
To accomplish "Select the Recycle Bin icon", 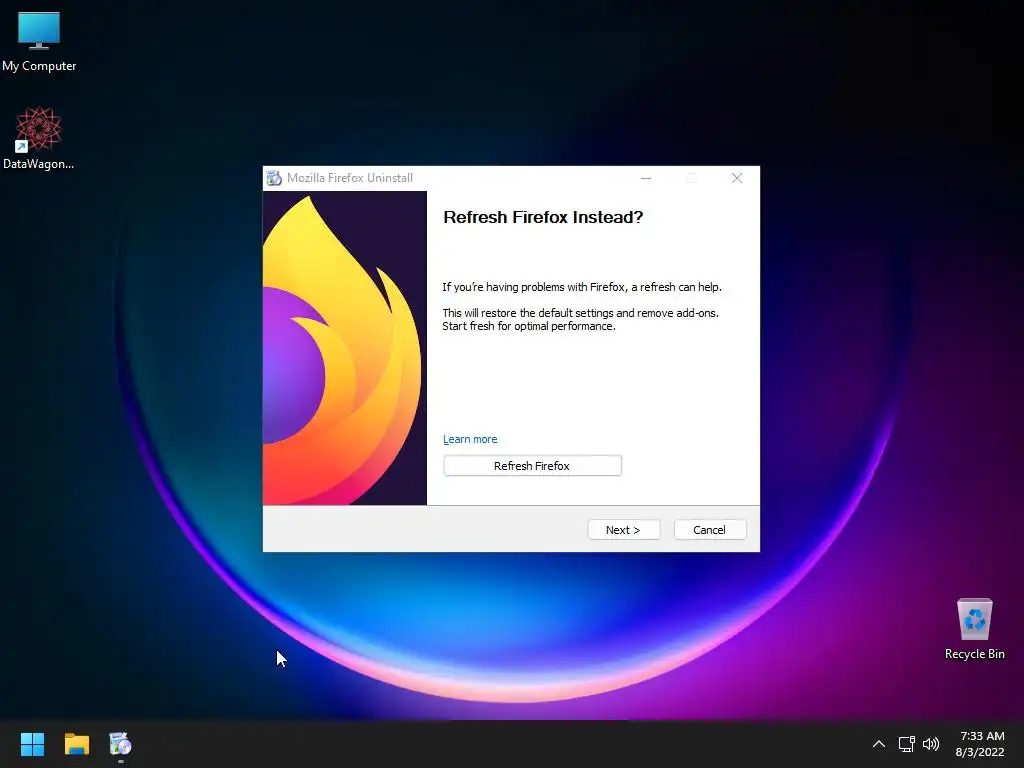I will (974, 629).
